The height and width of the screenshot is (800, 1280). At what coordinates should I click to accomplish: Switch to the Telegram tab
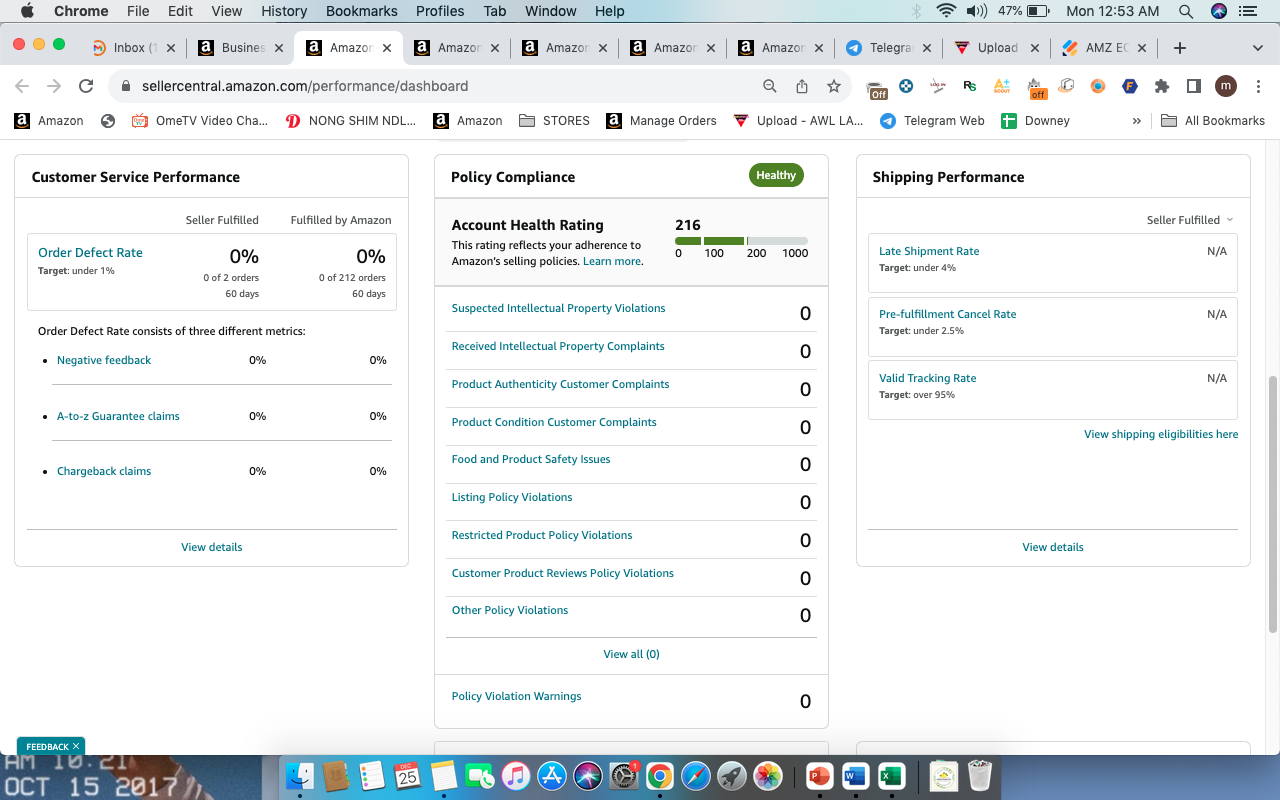tap(889, 48)
